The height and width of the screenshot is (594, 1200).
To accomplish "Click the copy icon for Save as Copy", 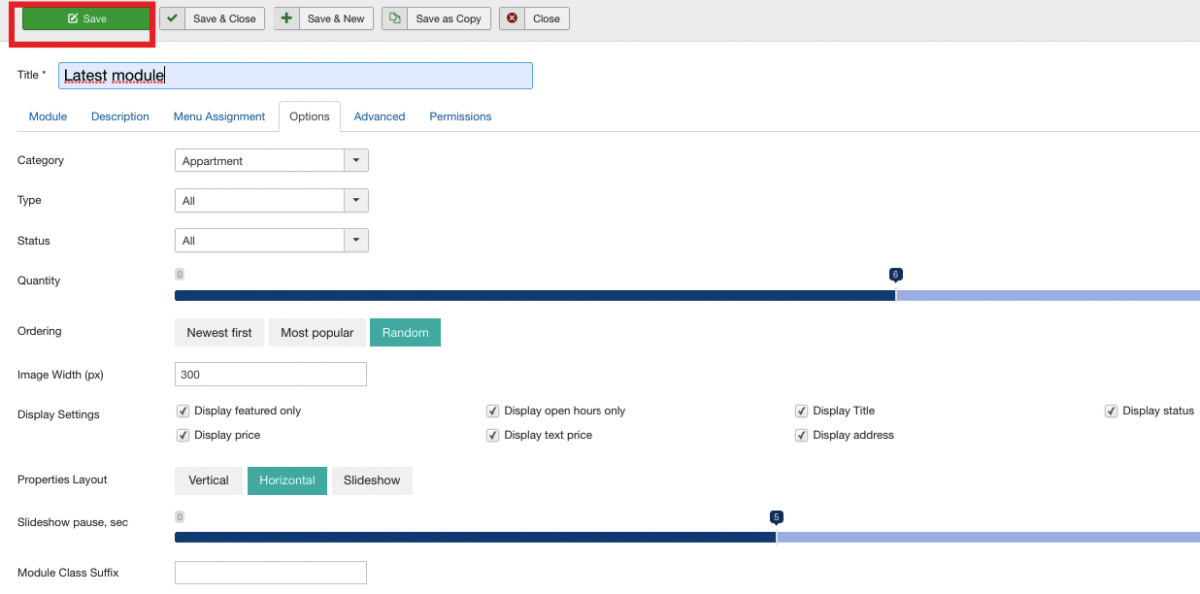I will point(395,18).
